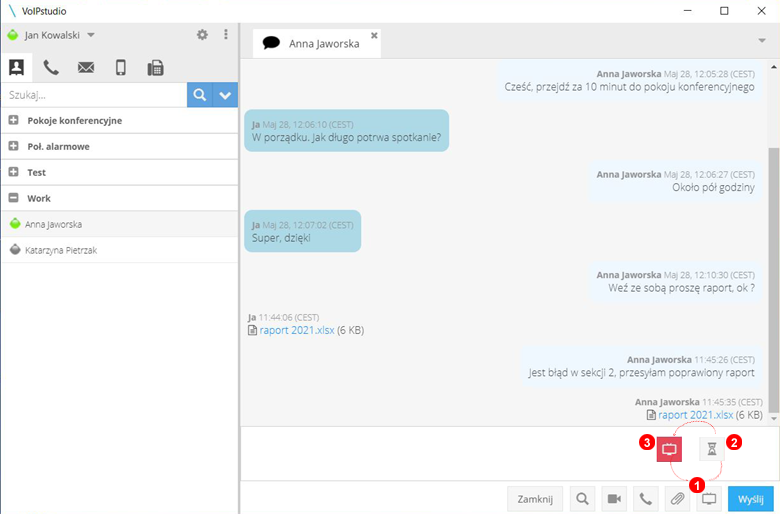Click the chat vertical scrollbar

774,279
